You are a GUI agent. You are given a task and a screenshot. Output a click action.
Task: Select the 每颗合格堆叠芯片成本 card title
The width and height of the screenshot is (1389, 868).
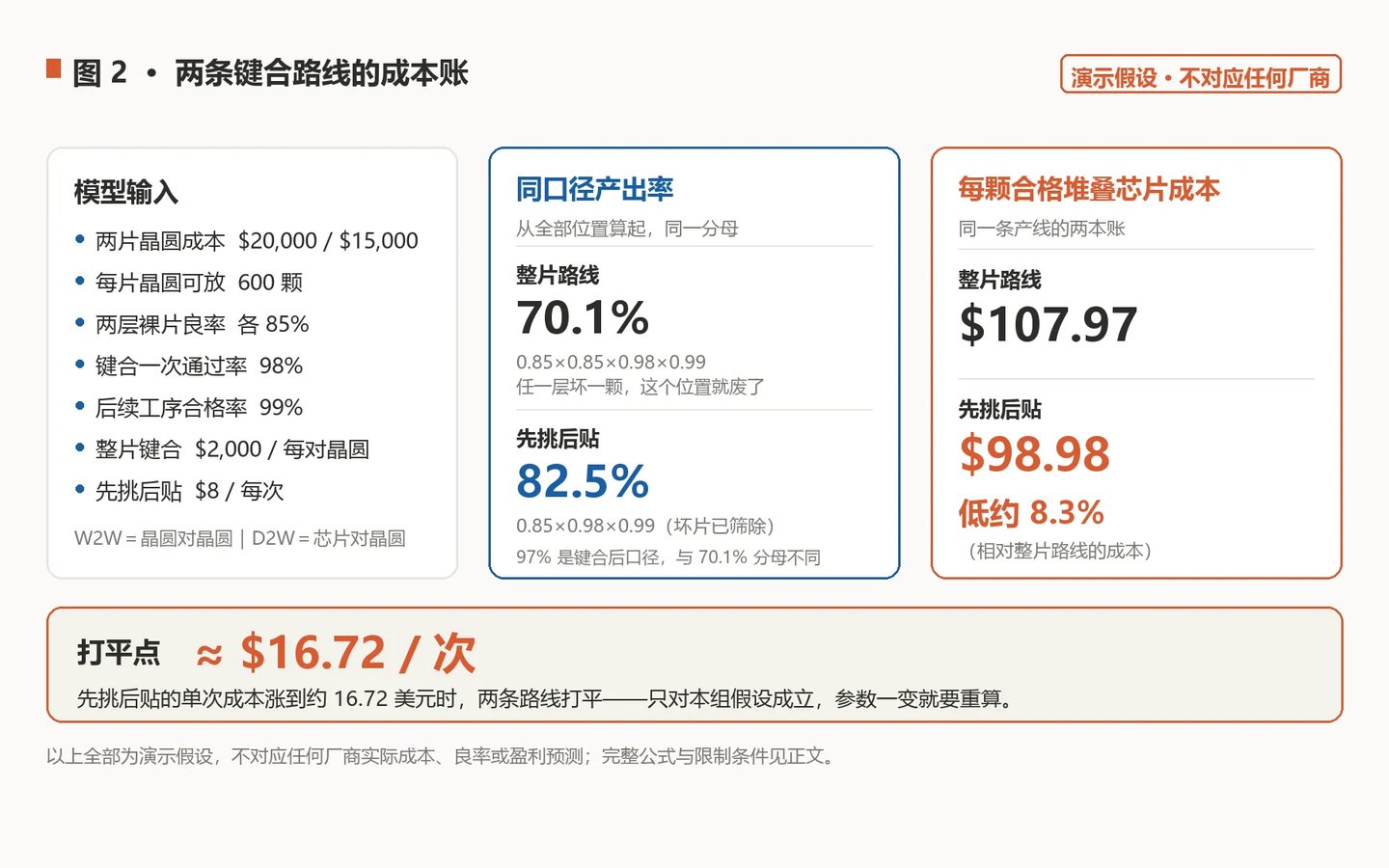(1089, 189)
